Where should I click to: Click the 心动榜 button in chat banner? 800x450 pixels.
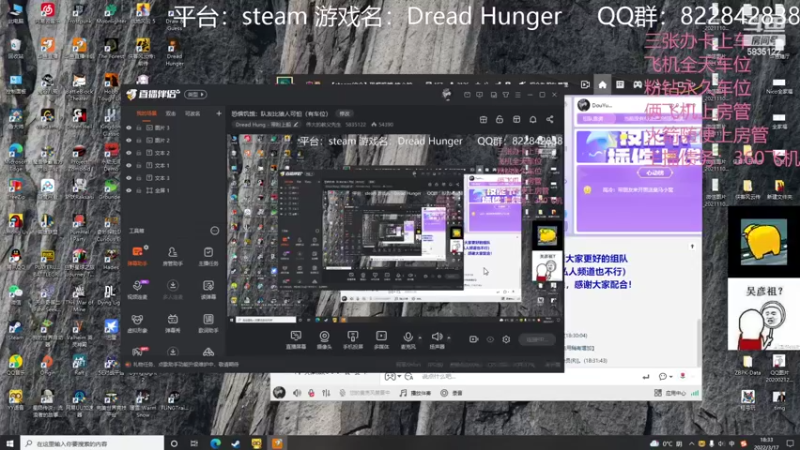click(x=655, y=172)
